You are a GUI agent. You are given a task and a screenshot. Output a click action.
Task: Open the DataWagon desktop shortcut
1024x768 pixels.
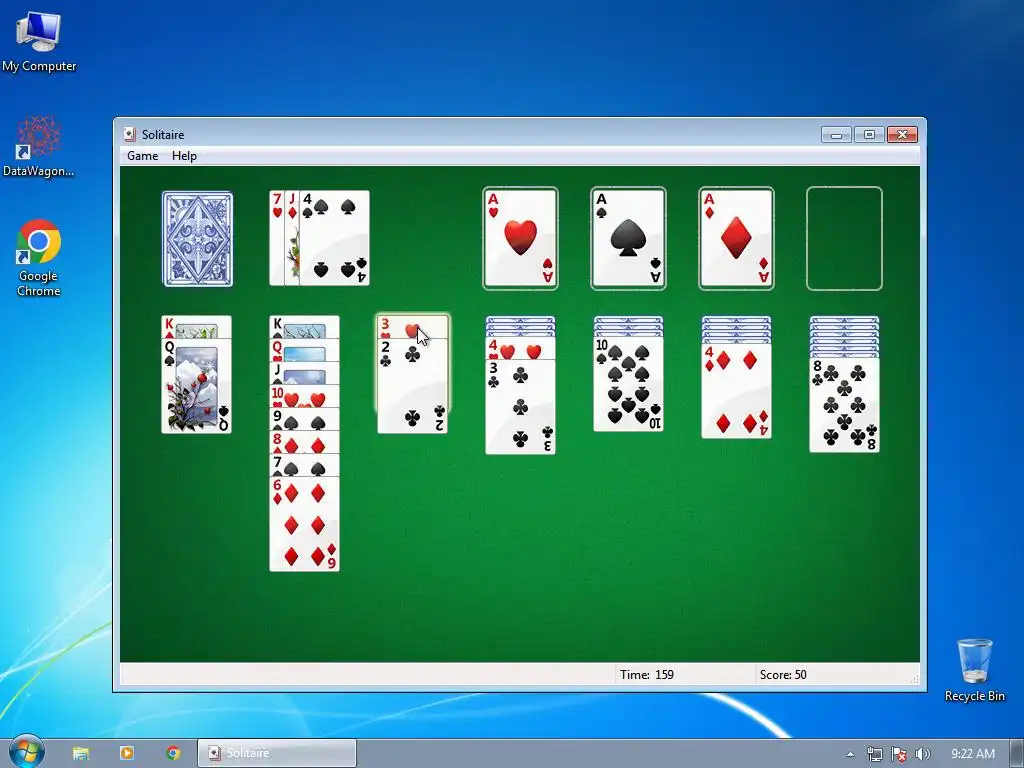coord(39,146)
